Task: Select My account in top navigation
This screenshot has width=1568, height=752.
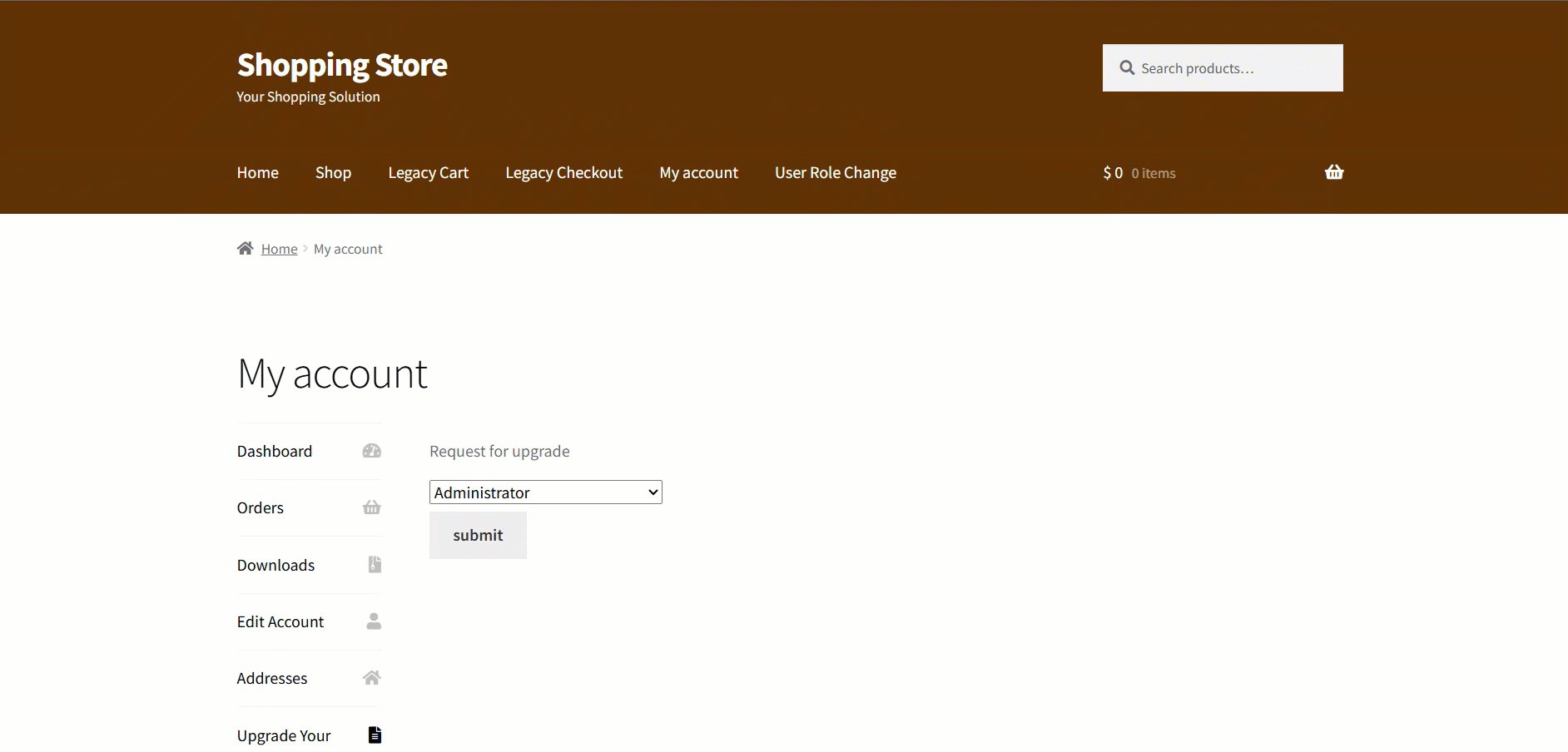Action: pyautogui.click(x=698, y=173)
